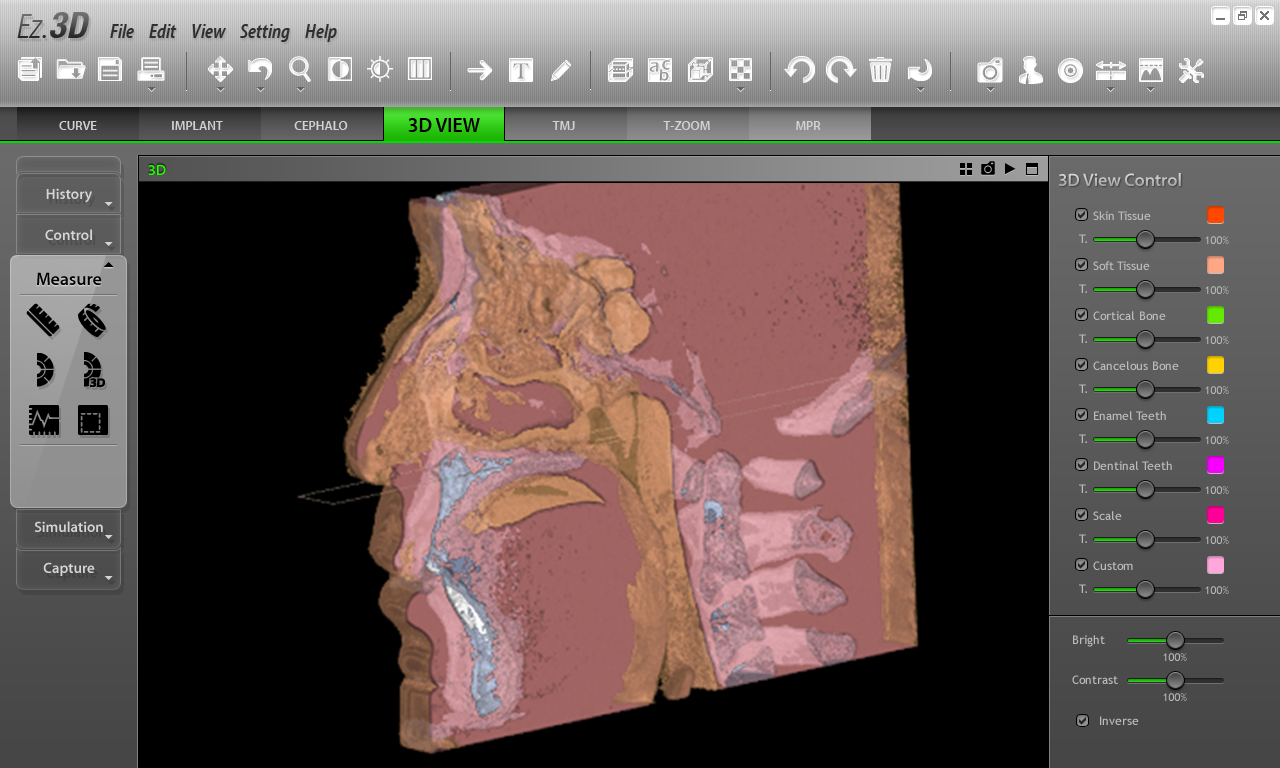1280x768 pixels.
Task: Select the 3D angle measure tool
Action: (x=92, y=370)
